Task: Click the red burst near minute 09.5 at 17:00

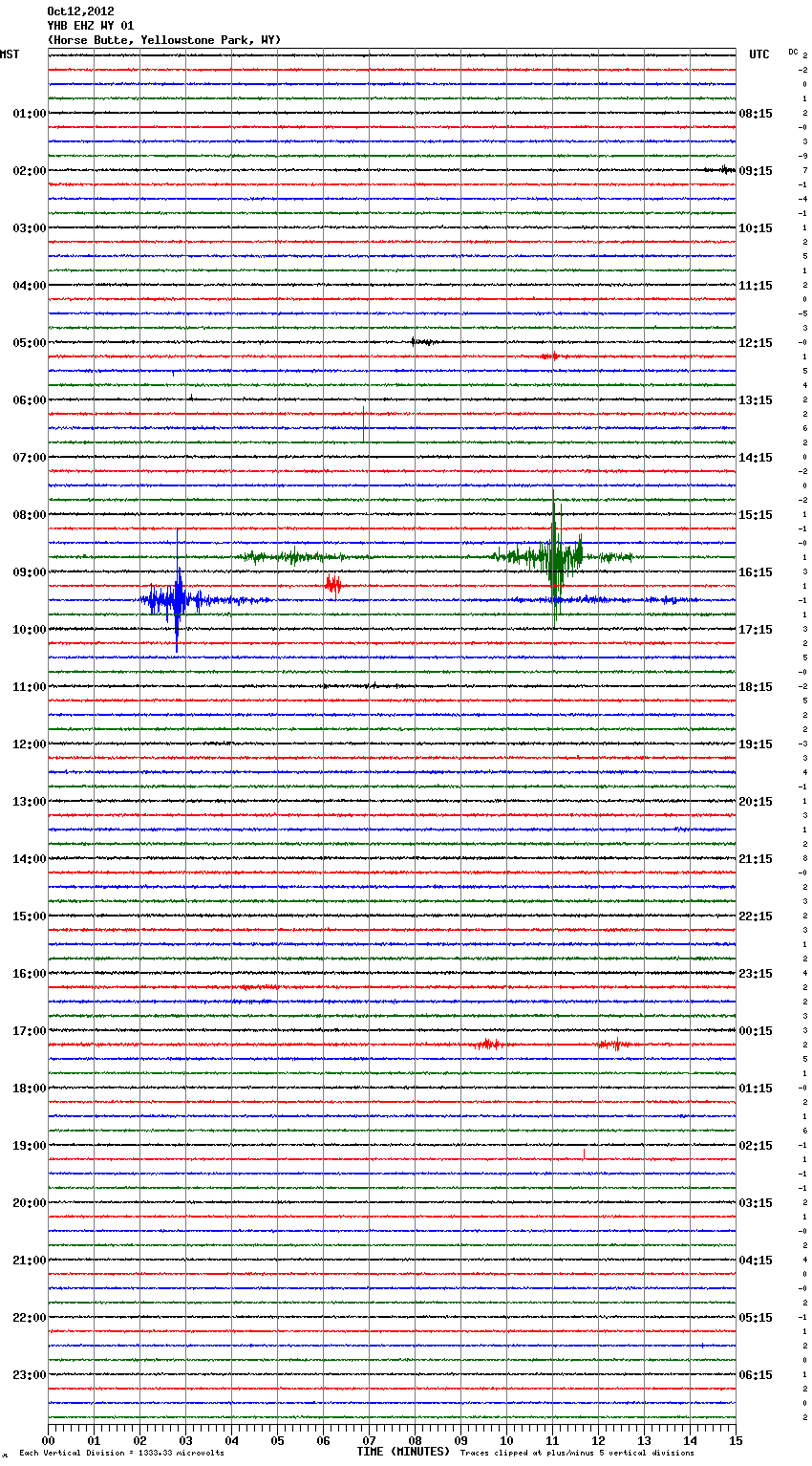Action: tap(487, 1045)
